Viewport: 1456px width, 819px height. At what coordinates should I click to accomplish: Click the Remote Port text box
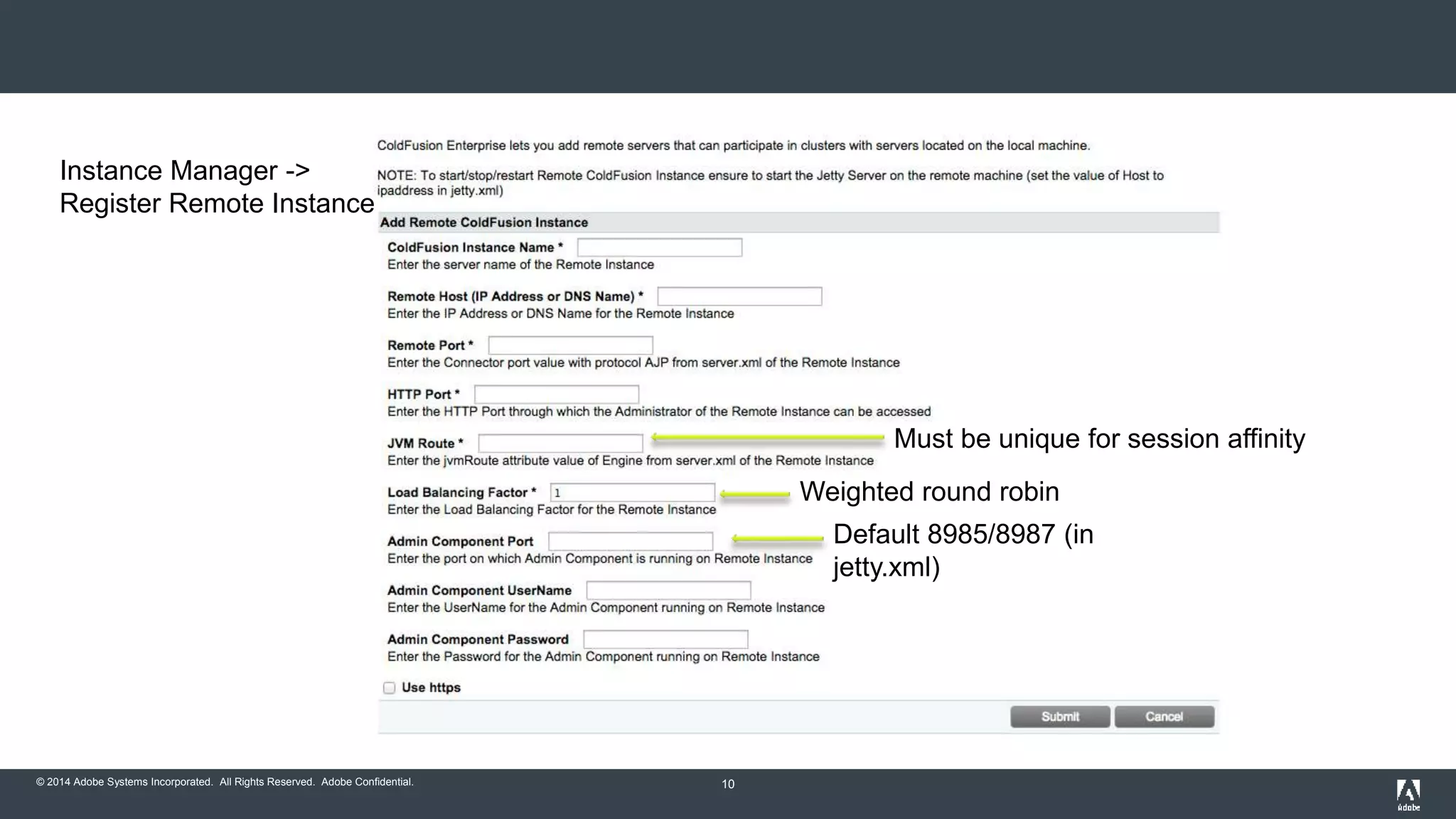[570, 346]
